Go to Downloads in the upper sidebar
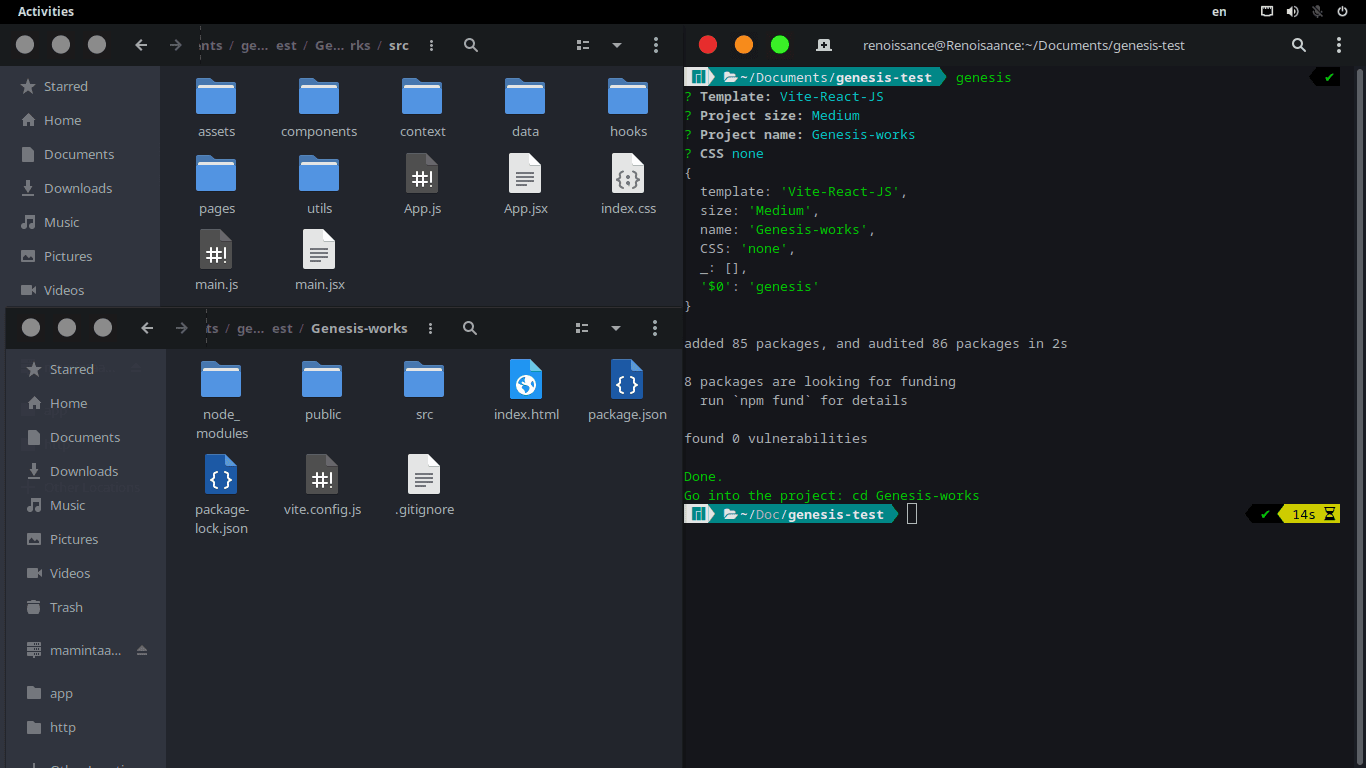 pos(78,188)
